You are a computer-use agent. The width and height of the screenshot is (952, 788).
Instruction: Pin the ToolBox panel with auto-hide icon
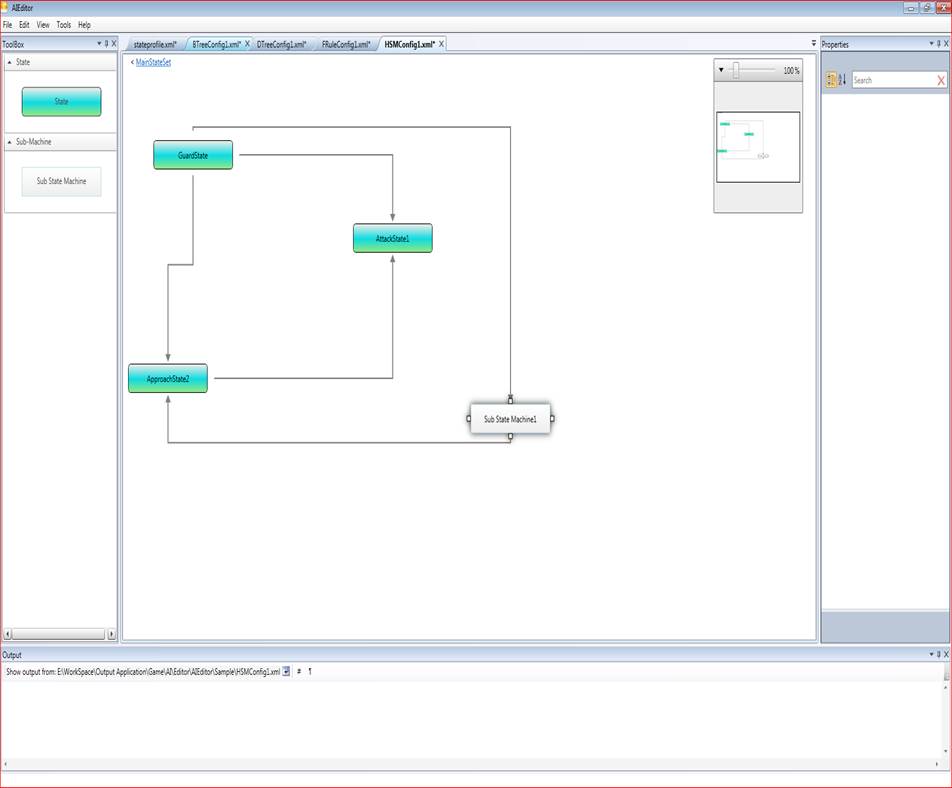106,44
